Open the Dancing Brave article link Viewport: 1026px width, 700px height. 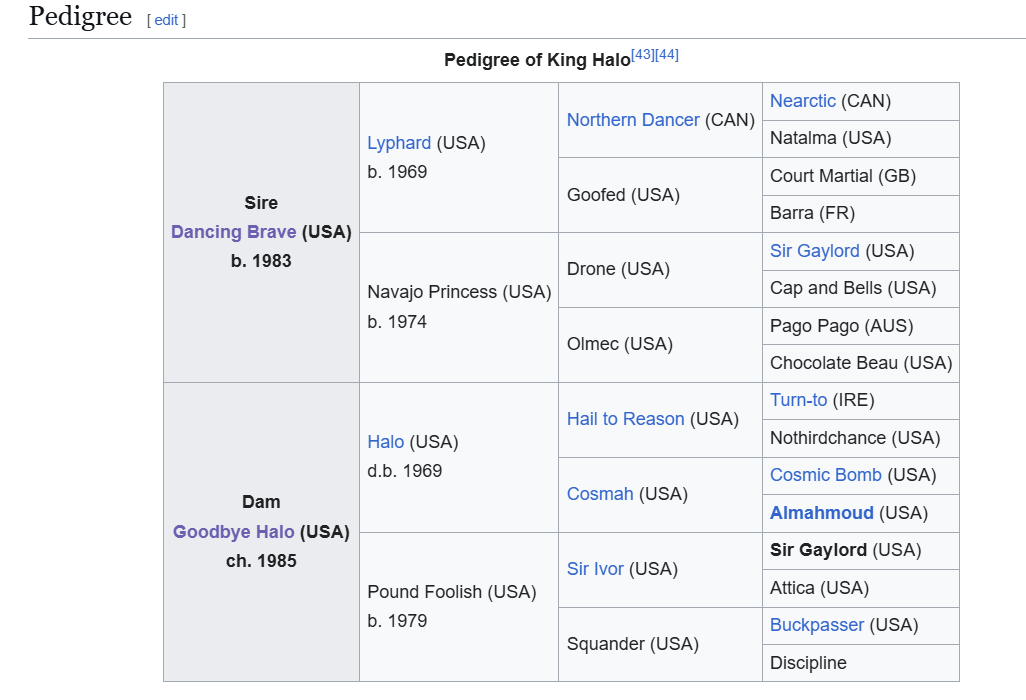coord(234,232)
